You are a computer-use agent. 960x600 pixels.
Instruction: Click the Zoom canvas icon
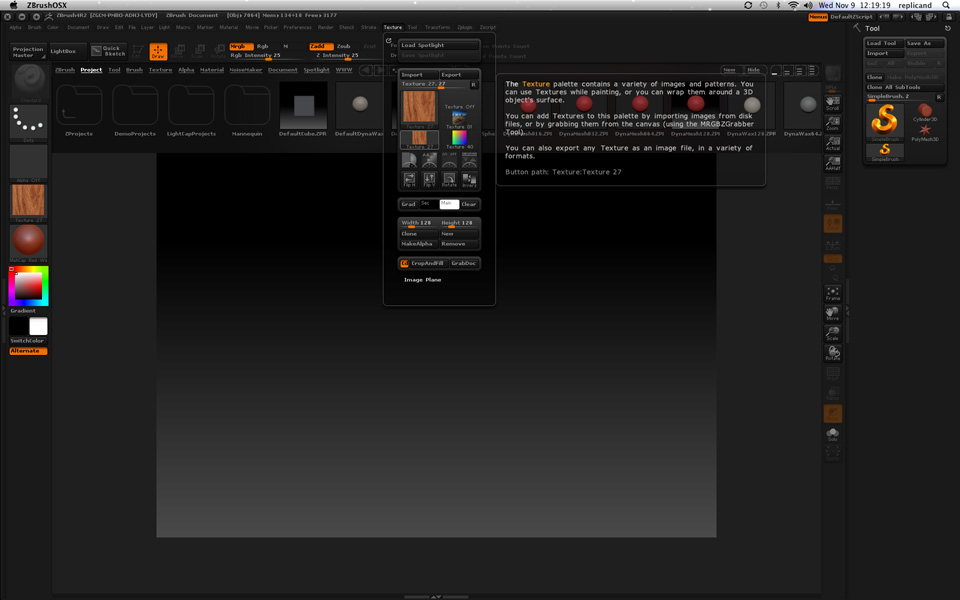tap(833, 123)
